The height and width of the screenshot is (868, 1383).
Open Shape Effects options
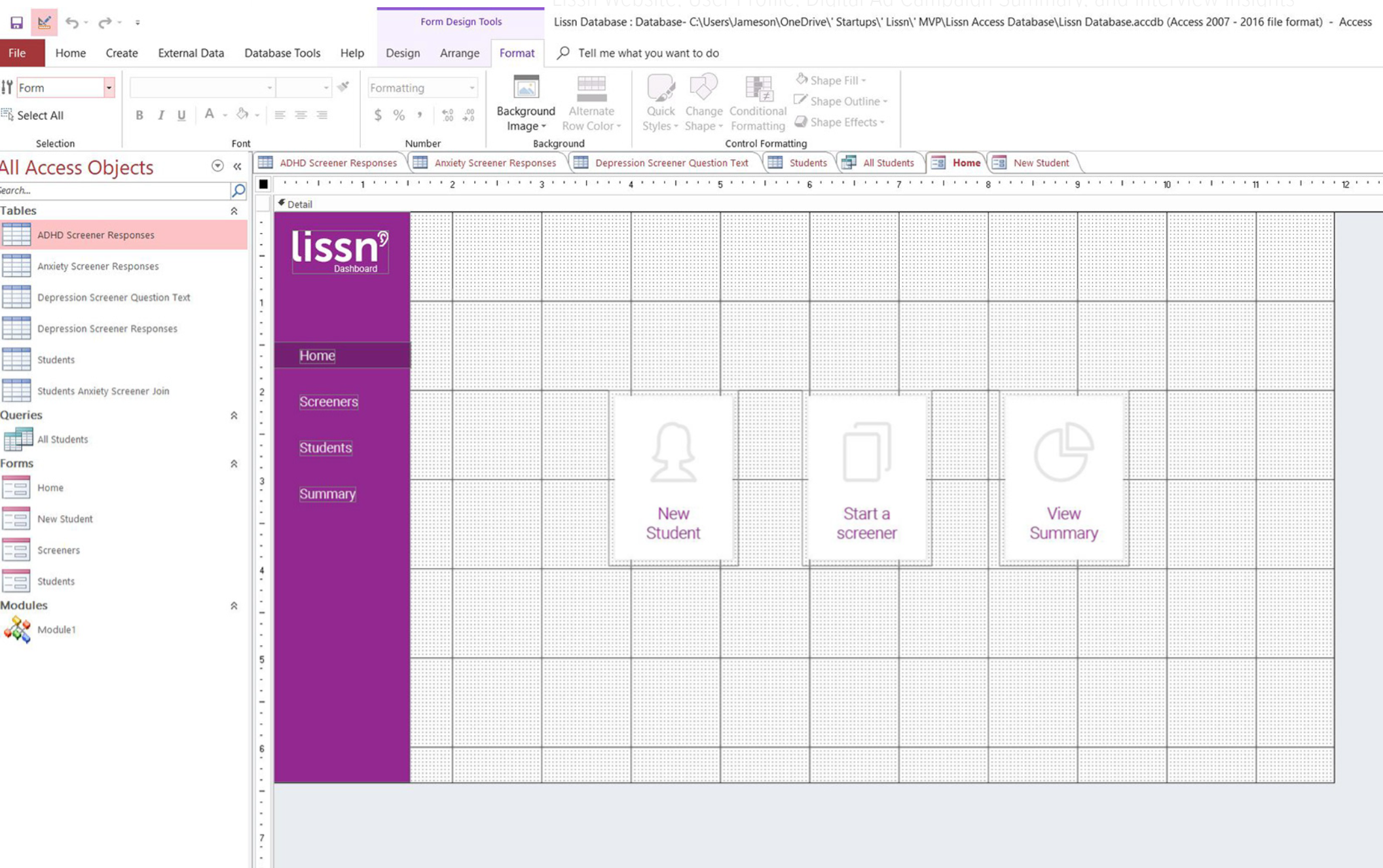(840, 122)
